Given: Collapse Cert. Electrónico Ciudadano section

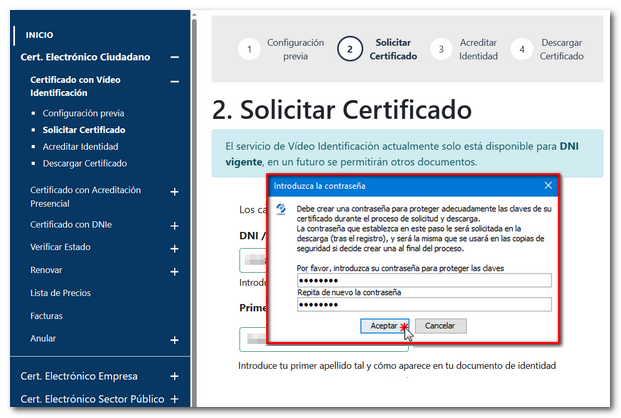Looking at the screenshot, I should [x=175, y=58].
